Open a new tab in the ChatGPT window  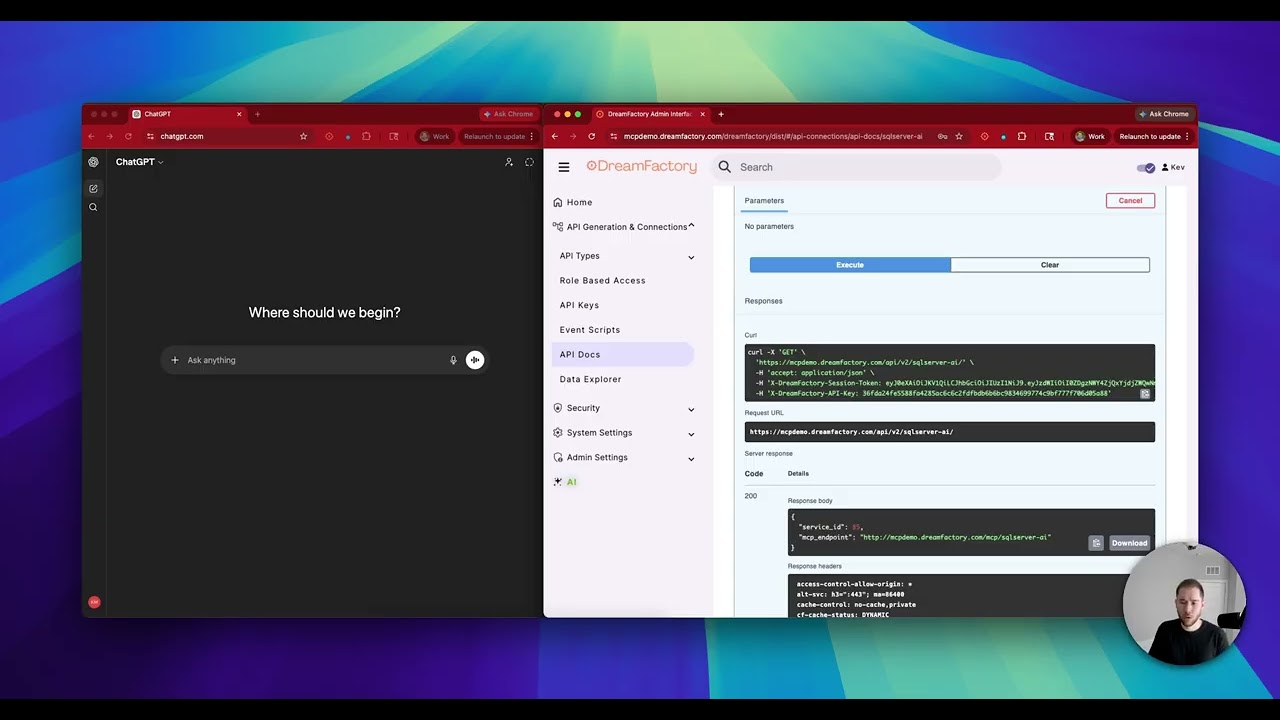[x=257, y=114]
